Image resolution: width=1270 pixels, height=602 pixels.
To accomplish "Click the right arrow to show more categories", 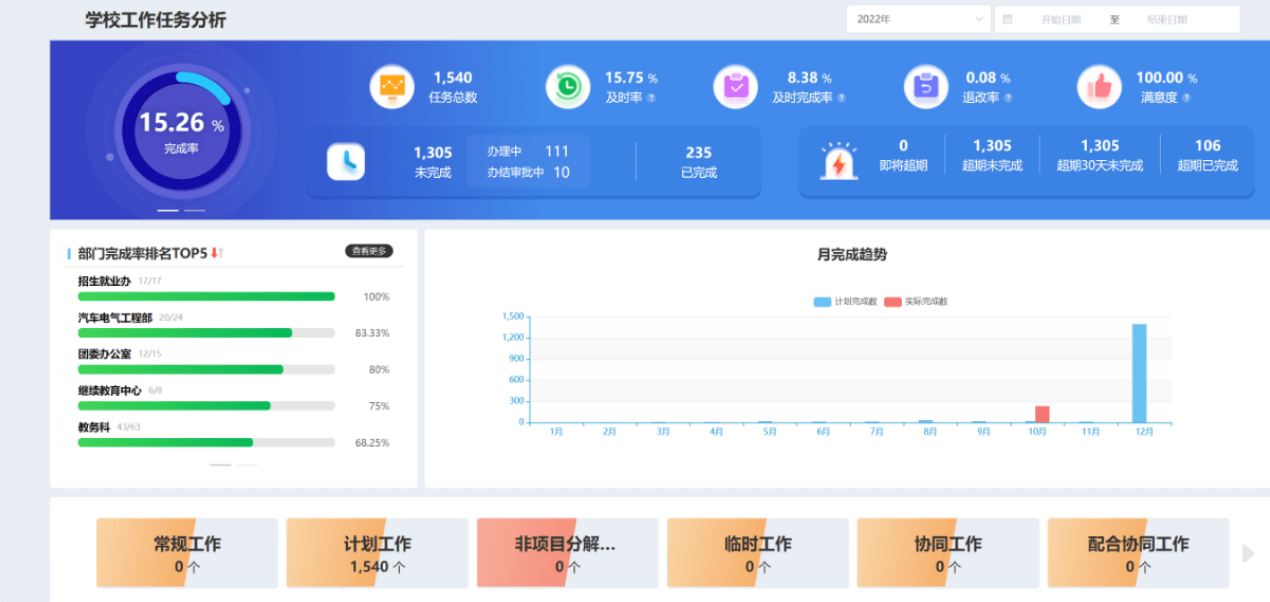I will (x=1247, y=553).
